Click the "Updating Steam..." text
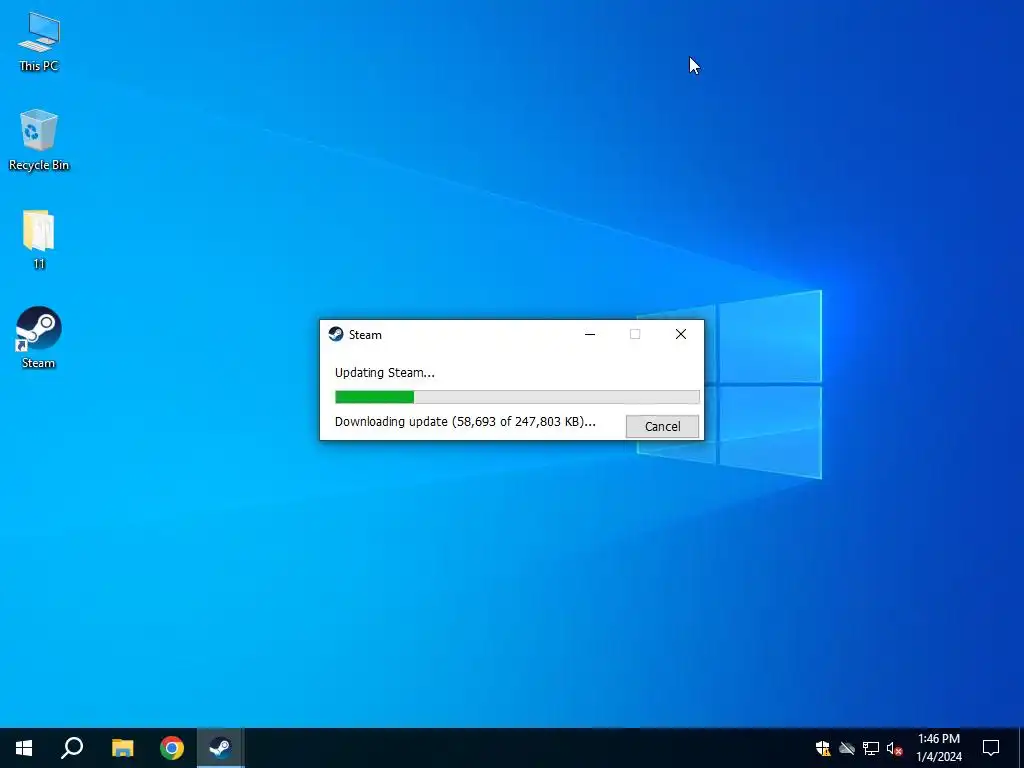The image size is (1024, 768). click(x=385, y=373)
